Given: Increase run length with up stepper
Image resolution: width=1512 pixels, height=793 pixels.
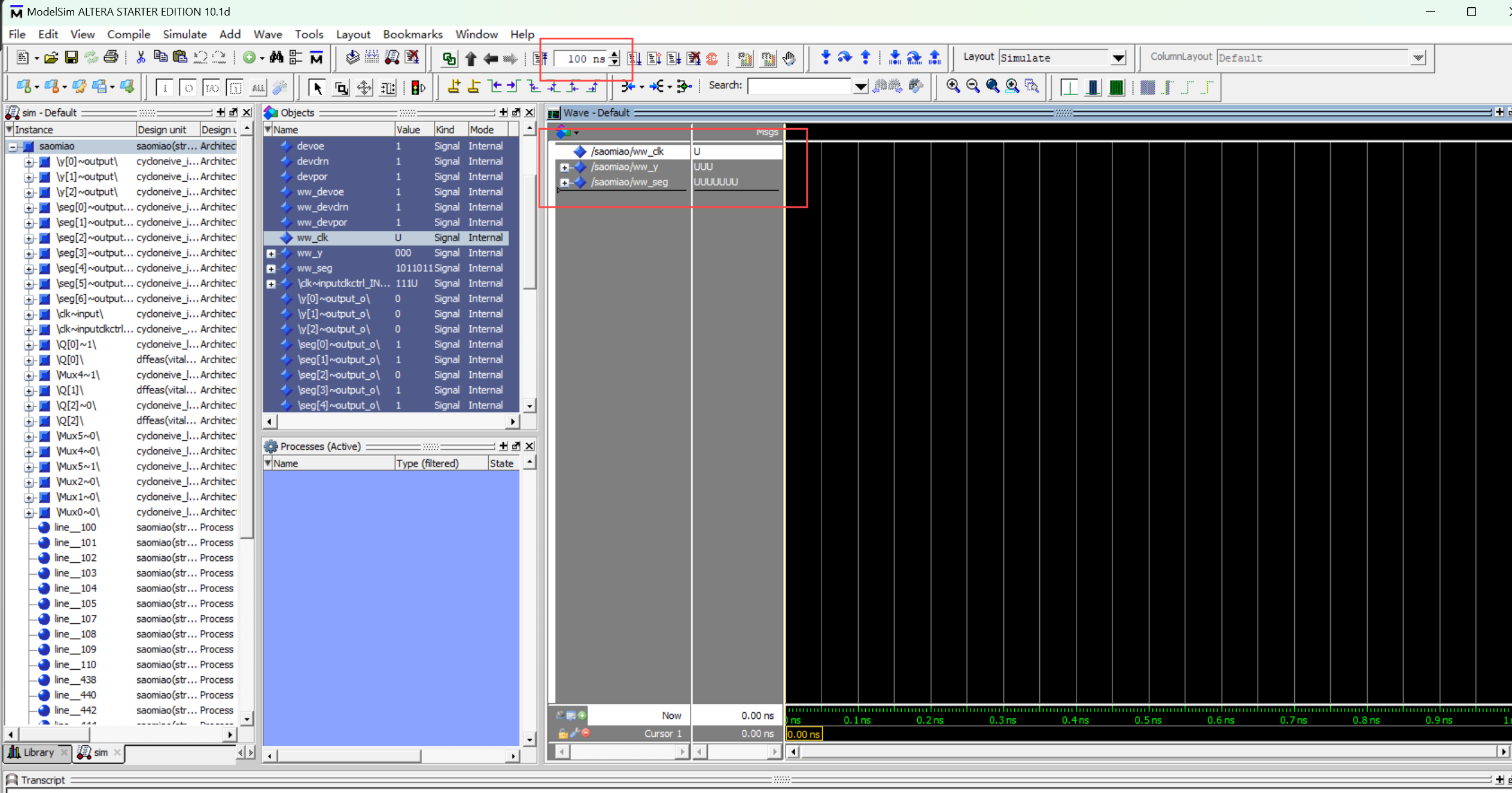Looking at the screenshot, I should (x=614, y=54).
